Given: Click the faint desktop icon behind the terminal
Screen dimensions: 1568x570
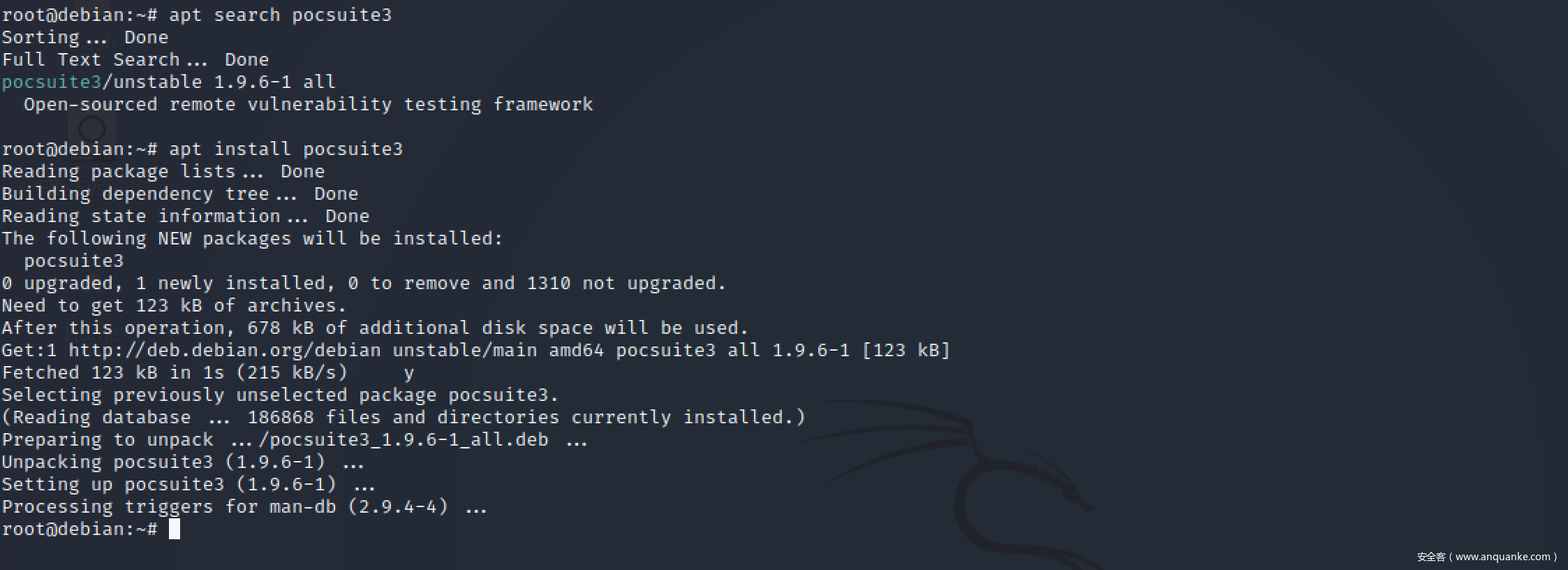Looking at the screenshot, I should [92, 129].
